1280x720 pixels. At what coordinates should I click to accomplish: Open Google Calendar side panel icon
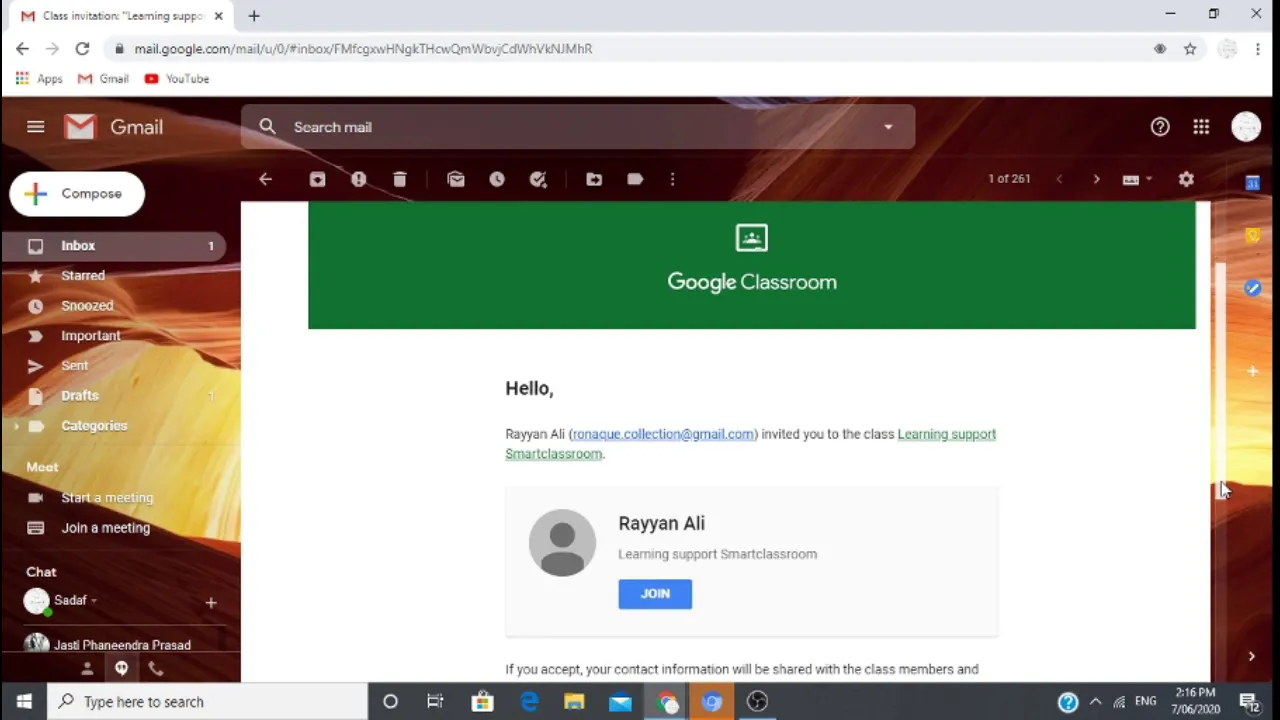(1252, 182)
